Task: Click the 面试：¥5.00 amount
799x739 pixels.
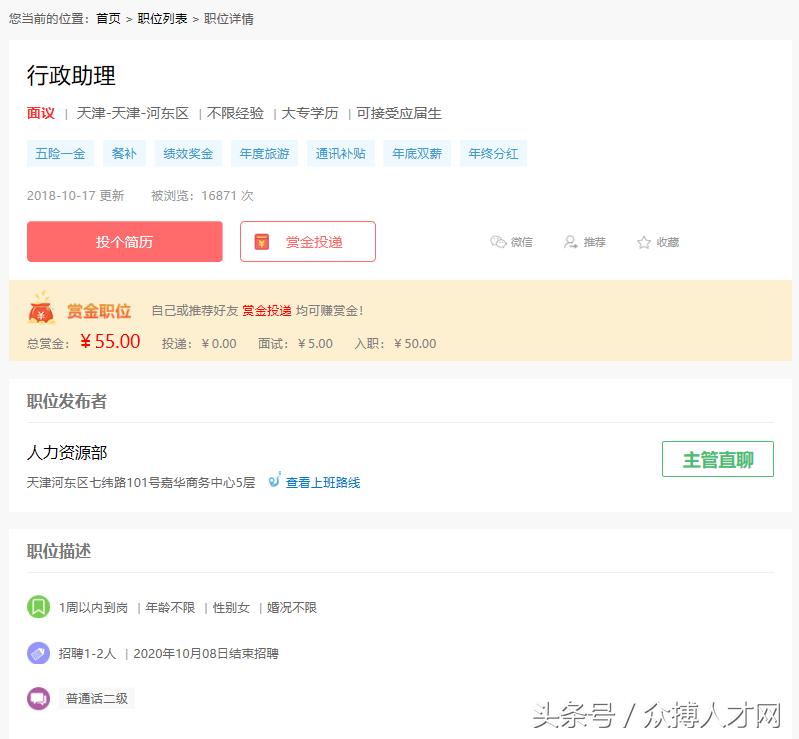Action: (295, 344)
